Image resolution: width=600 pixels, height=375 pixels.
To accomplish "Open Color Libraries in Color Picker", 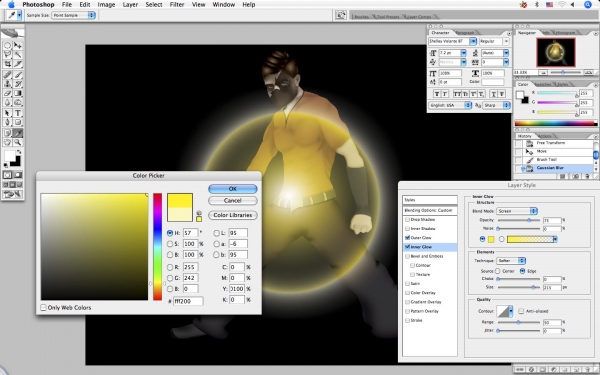I will tap(233, 215).
